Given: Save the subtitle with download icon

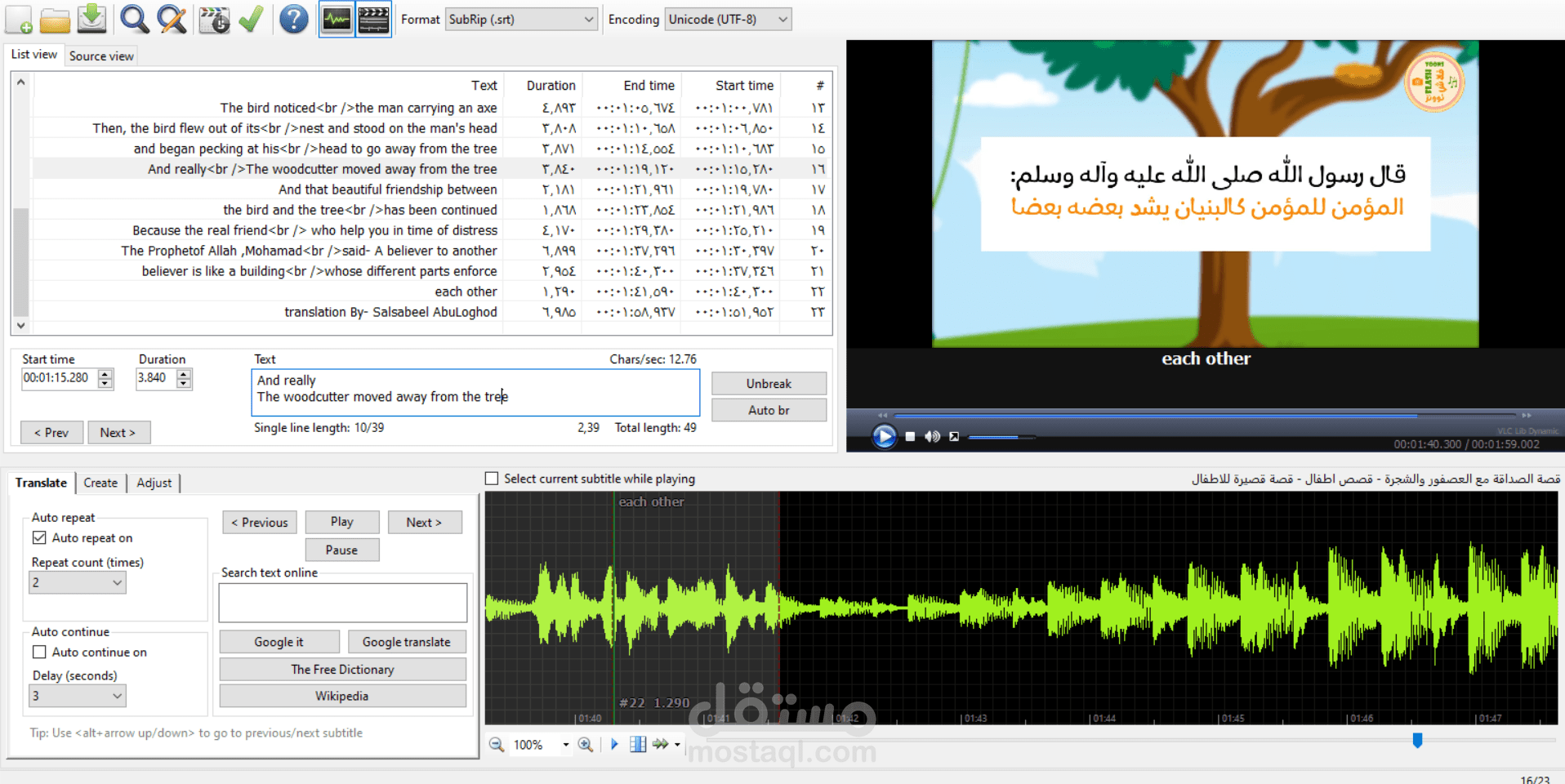Looking at the screenshot, I should pos(92,19).
